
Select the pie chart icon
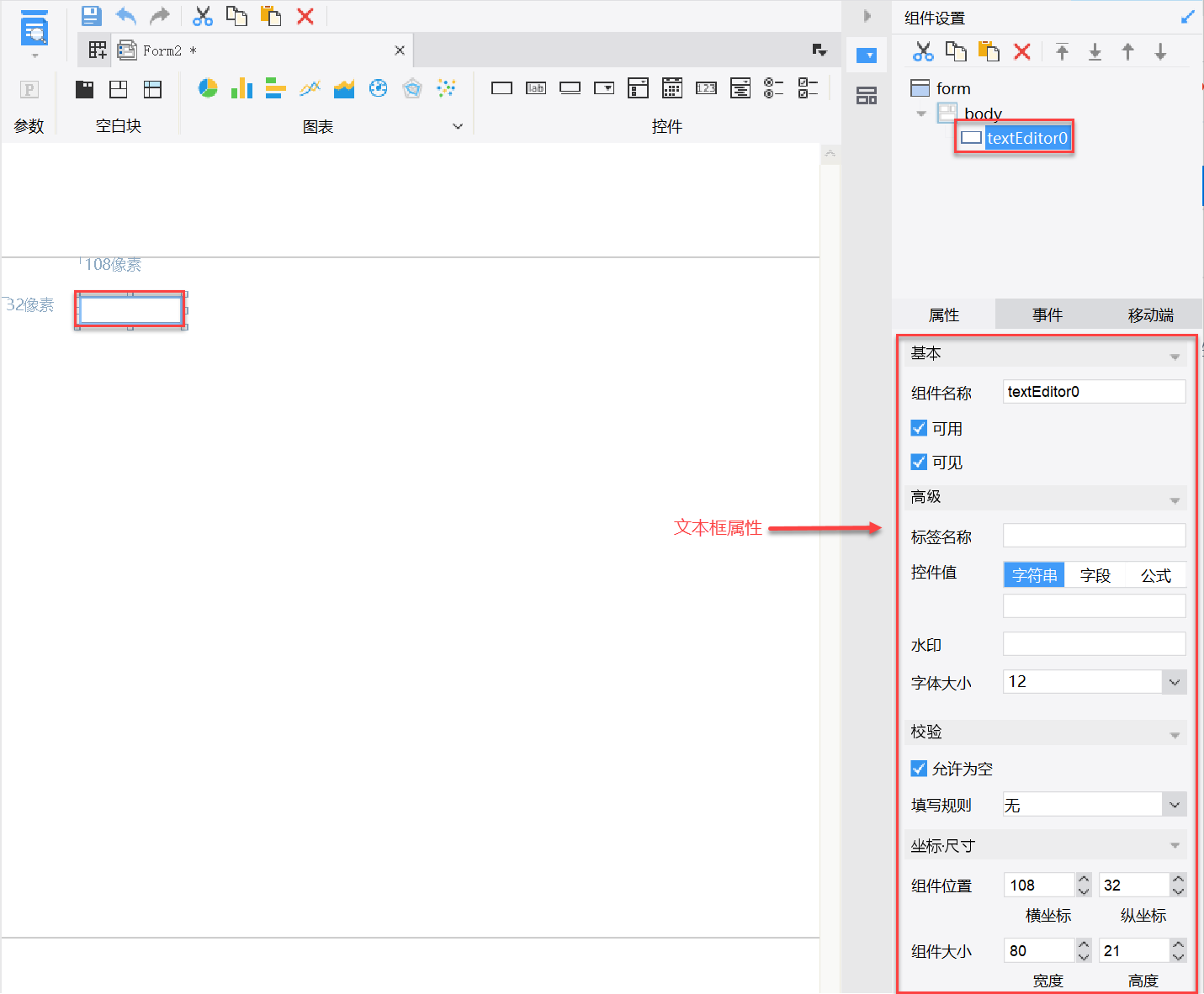coord(208,87)
